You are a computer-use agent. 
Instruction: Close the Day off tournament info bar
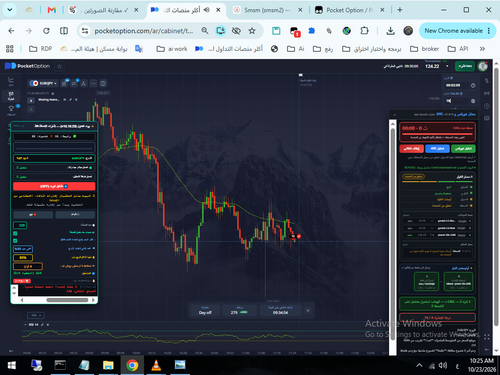point(308,311)
